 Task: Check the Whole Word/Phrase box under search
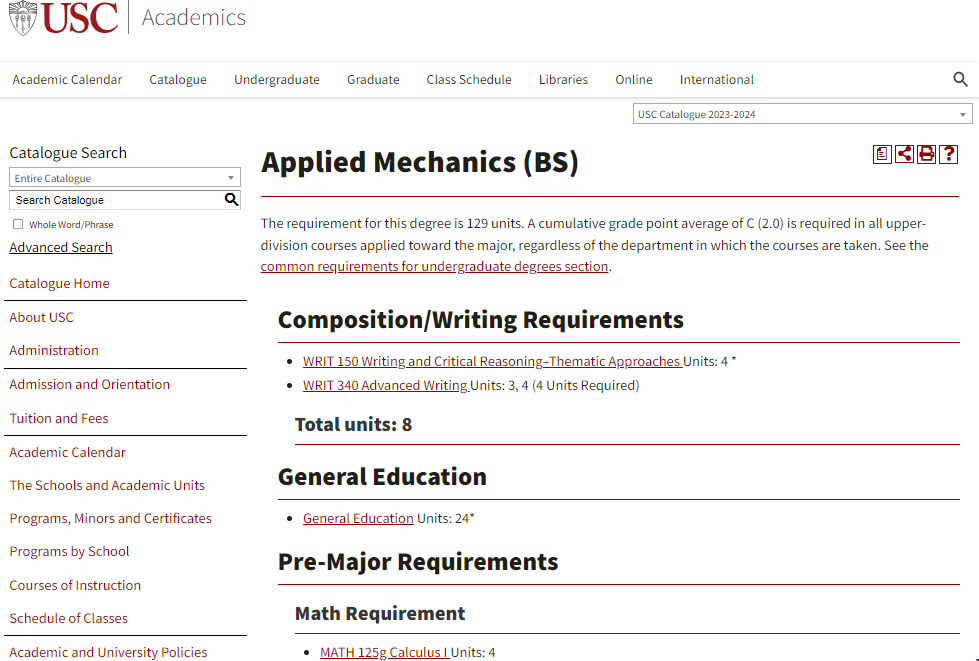[x=17, y=222]
